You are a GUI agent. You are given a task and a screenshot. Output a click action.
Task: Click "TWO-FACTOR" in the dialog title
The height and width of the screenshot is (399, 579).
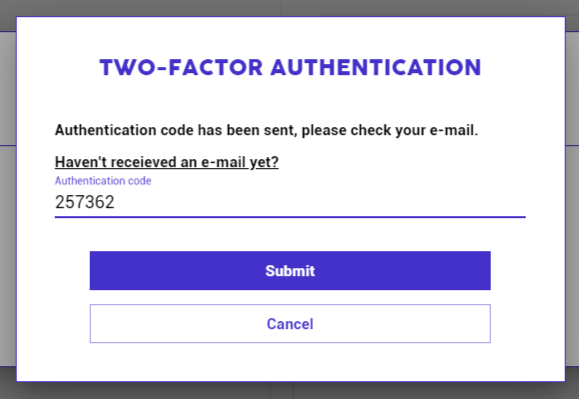coord(181,68)
